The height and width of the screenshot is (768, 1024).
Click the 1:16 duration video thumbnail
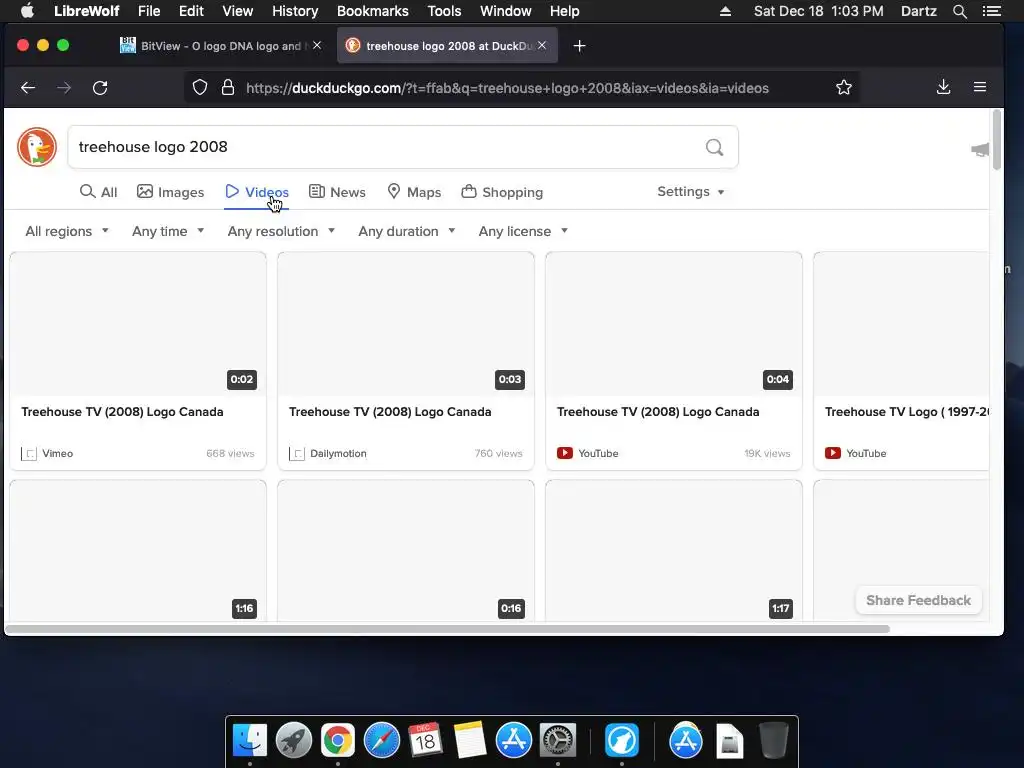click(138, 550)
